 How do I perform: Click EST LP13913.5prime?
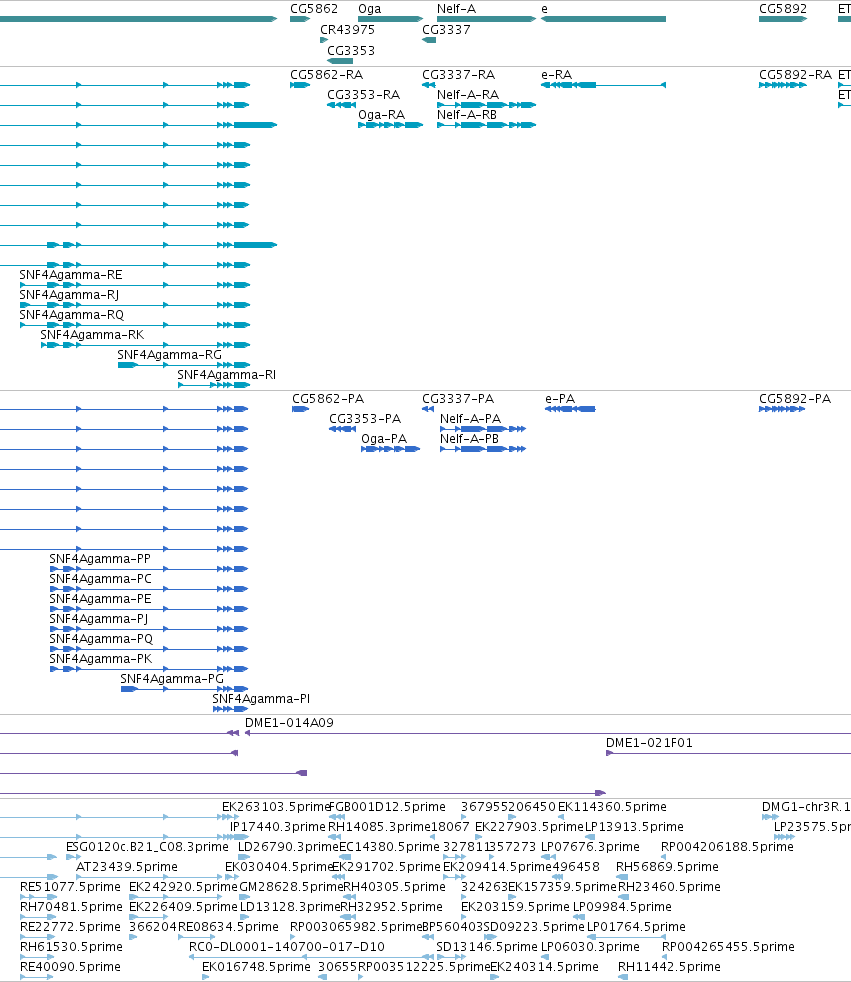[634, 827]
